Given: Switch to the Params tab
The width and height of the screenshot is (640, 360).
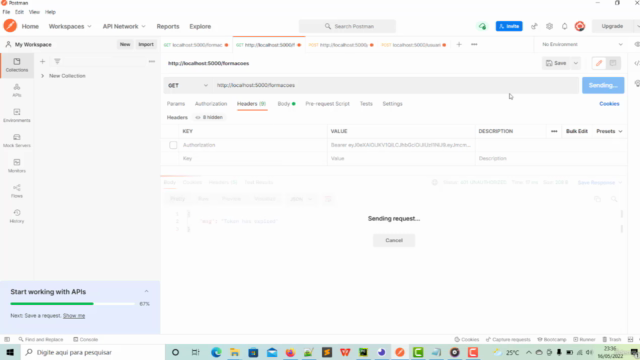Looking at the screenshot, I should pyautogui.click(x=176, y=104).
